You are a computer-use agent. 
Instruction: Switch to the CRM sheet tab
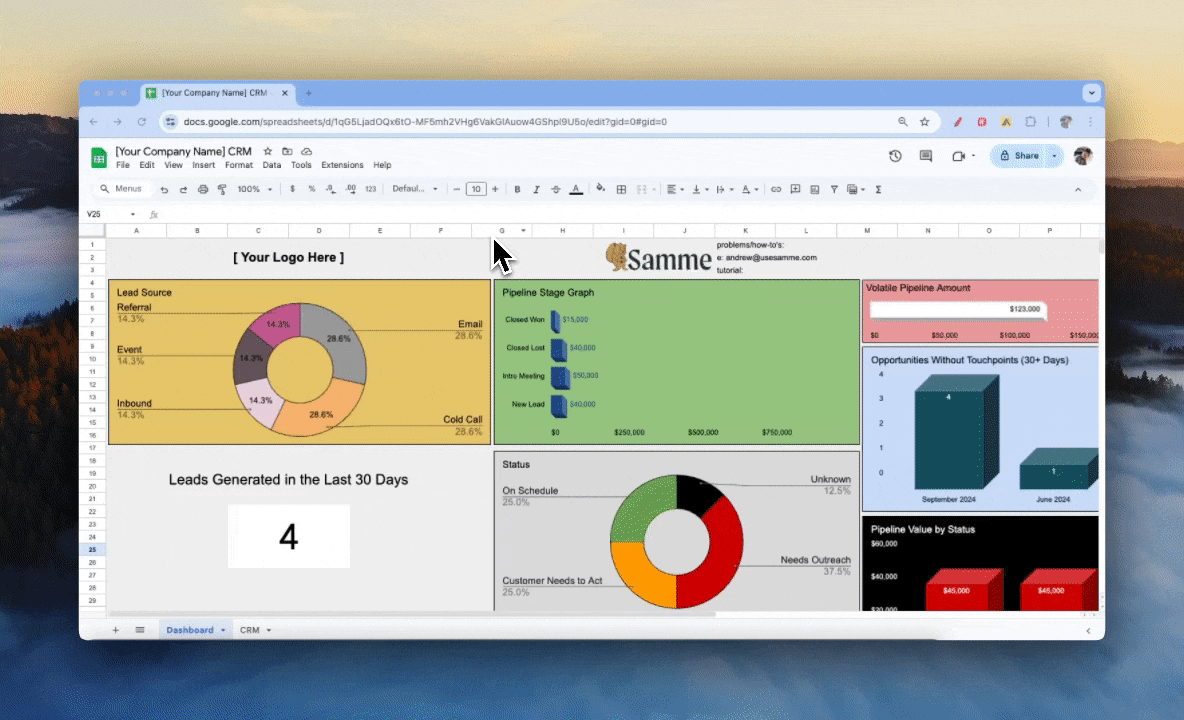click(x=249, y=630)
